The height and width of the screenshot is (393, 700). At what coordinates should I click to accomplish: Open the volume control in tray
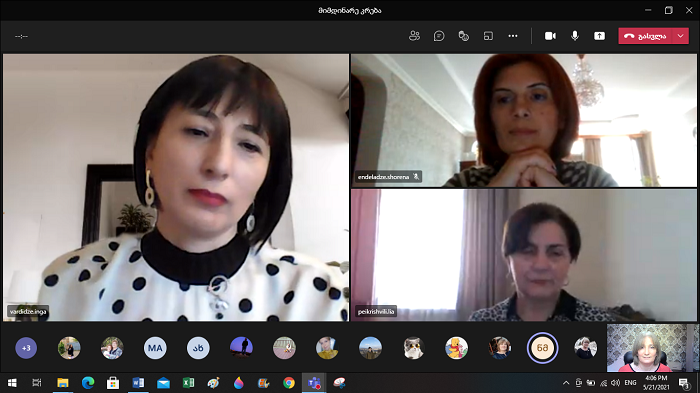pos(615,383)
